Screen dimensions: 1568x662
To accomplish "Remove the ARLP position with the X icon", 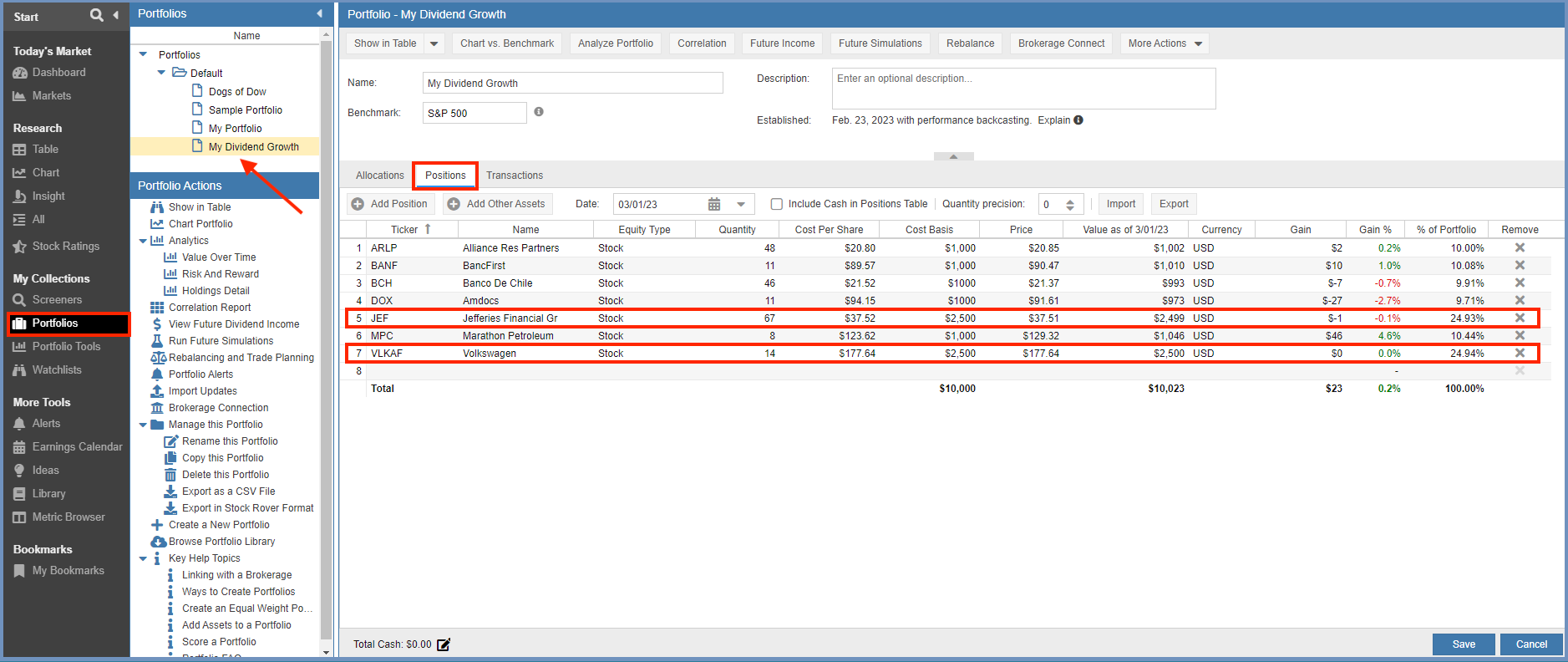I will click(x=1520, y=247).
